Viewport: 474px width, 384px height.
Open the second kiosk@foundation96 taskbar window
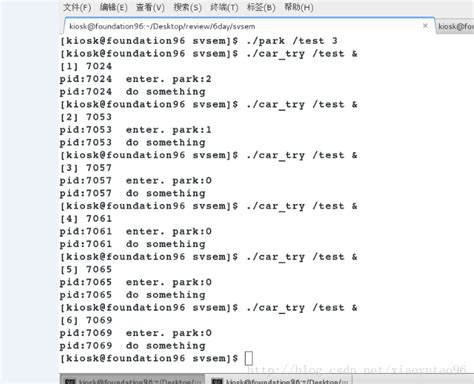(279, 380)
